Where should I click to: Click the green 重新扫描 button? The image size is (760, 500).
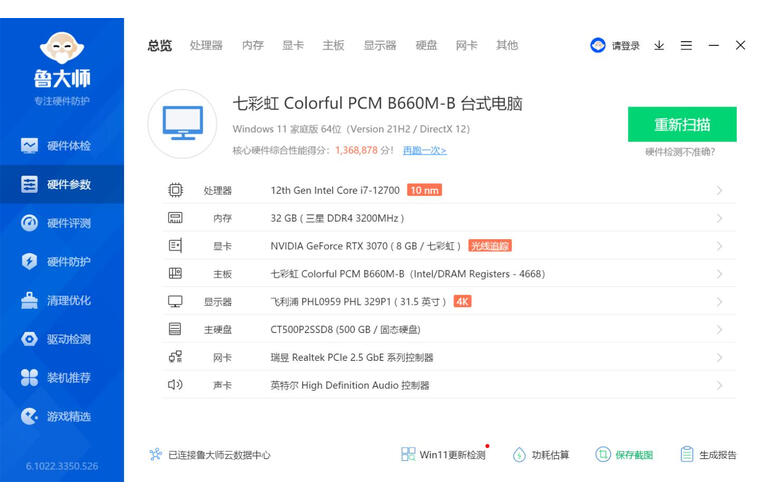tap(682, 125)
